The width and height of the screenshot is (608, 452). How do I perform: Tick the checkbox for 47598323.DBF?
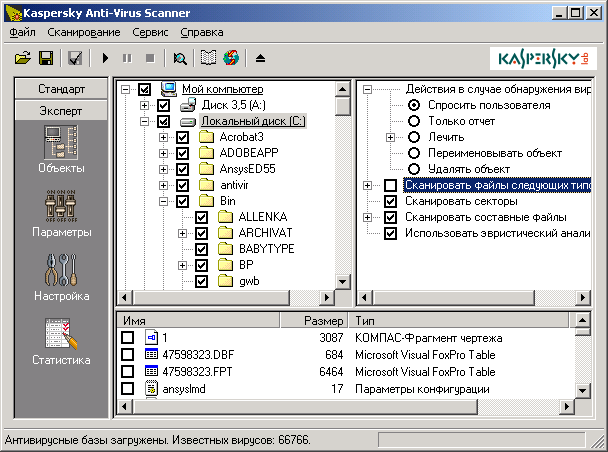128,354
